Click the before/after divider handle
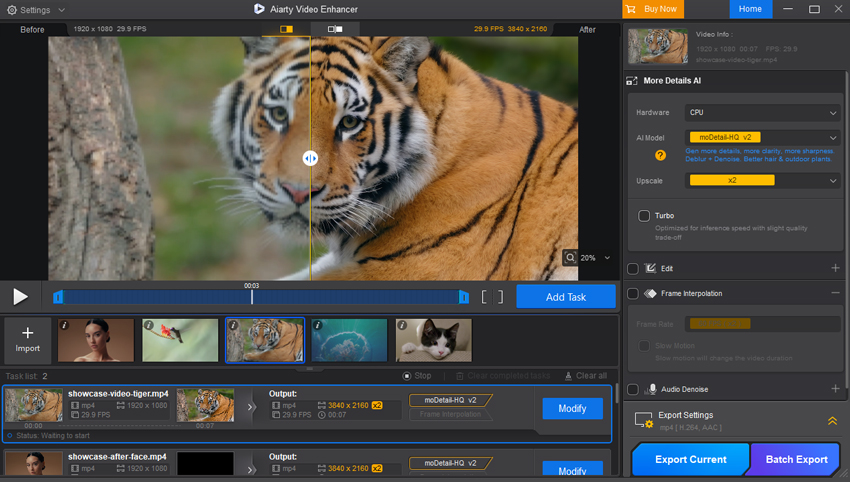This screenshot has width=850, height=482. (x=310, y=158)
